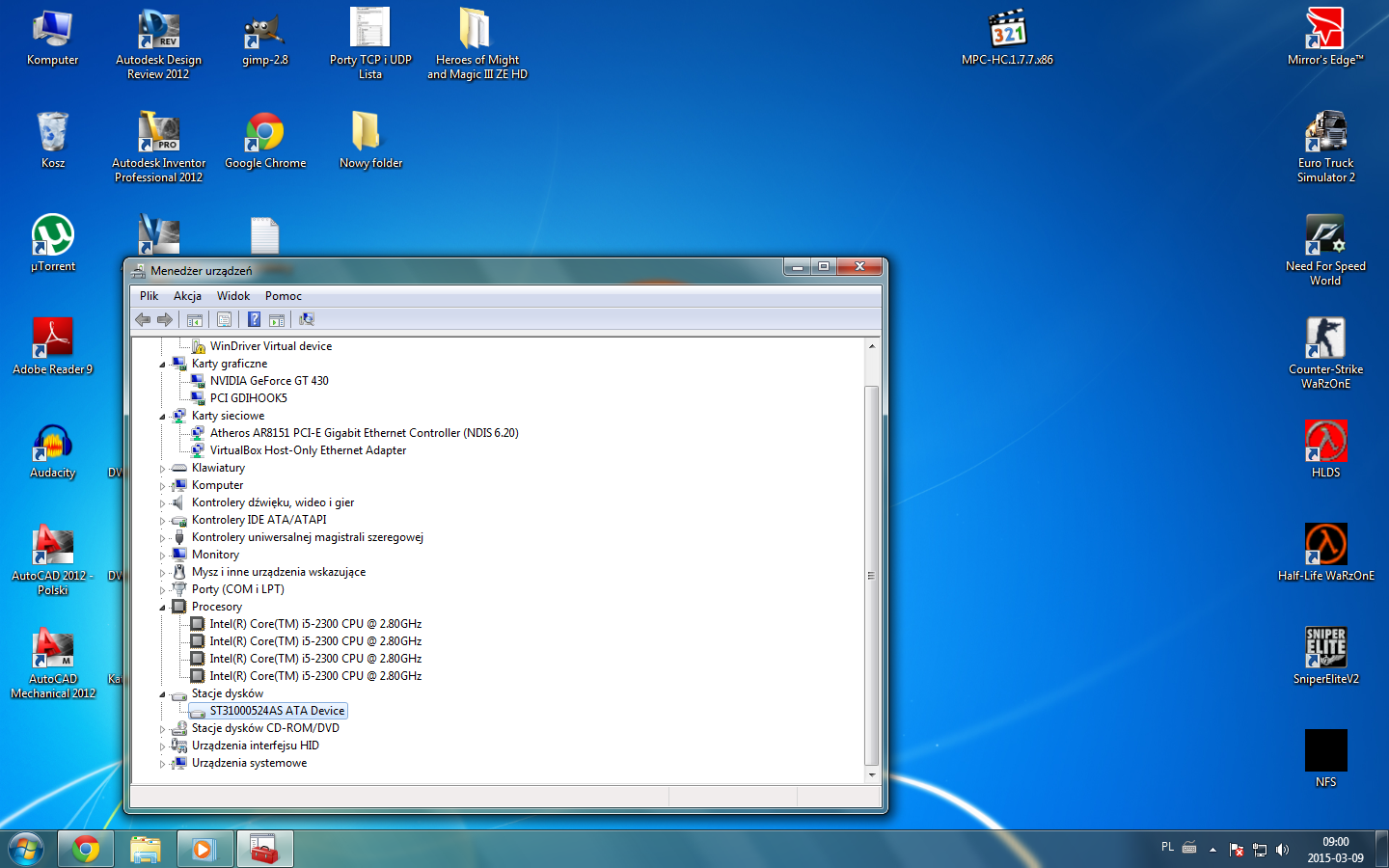Select Need For Speed World icon
The image size is (1389, 868).
coord(1325,251)
